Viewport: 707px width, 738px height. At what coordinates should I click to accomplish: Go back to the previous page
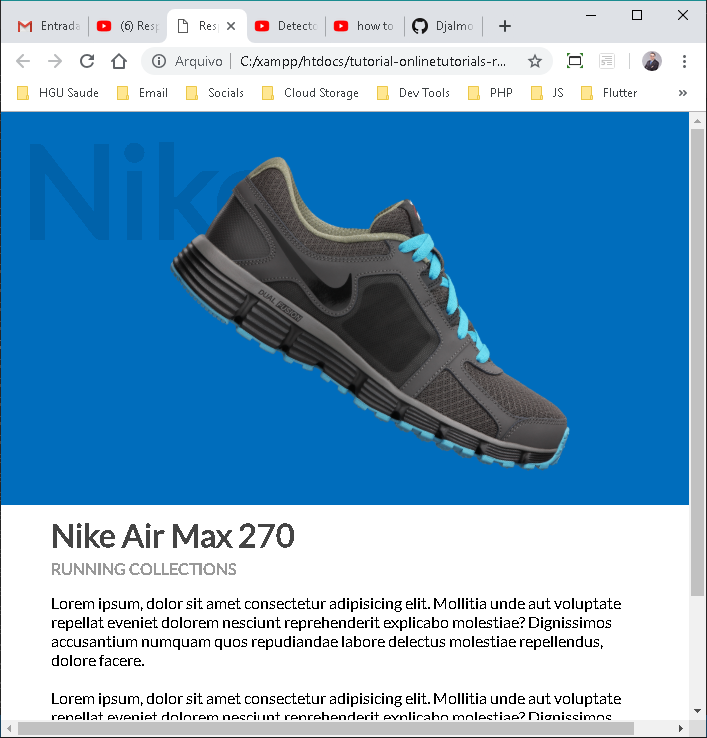pyautogui.click(x=23, y=61)
